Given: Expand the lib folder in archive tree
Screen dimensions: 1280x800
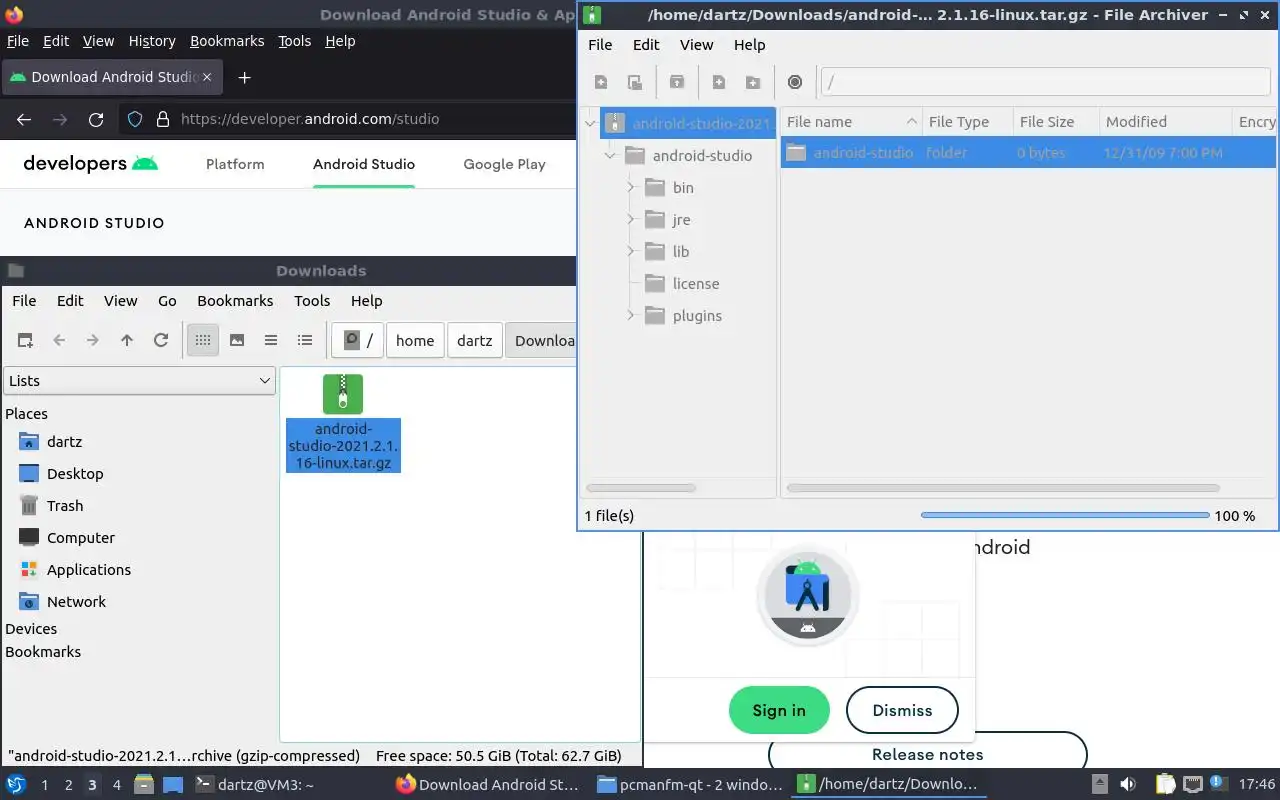Looking at the screenshot, I should (630, 251).
